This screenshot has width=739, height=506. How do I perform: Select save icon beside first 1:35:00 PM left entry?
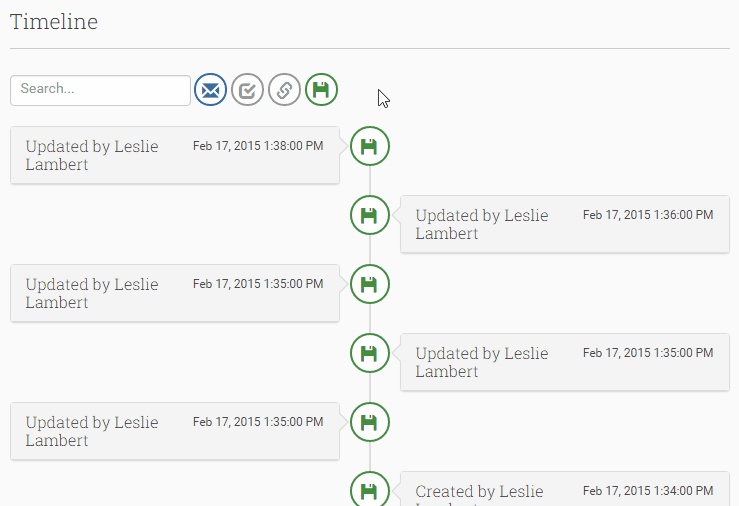click(x=370, y=284)
